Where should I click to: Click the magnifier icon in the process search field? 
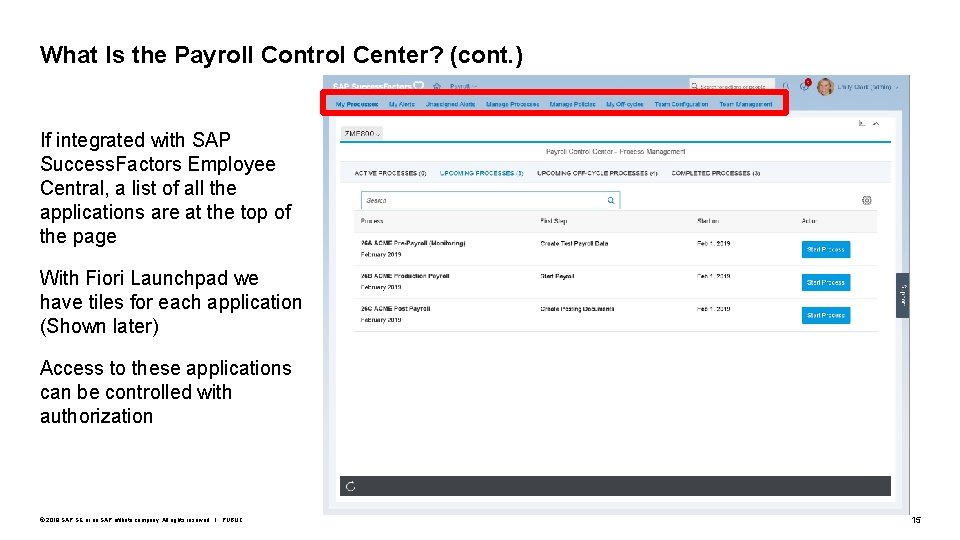(x=610, y=200)
